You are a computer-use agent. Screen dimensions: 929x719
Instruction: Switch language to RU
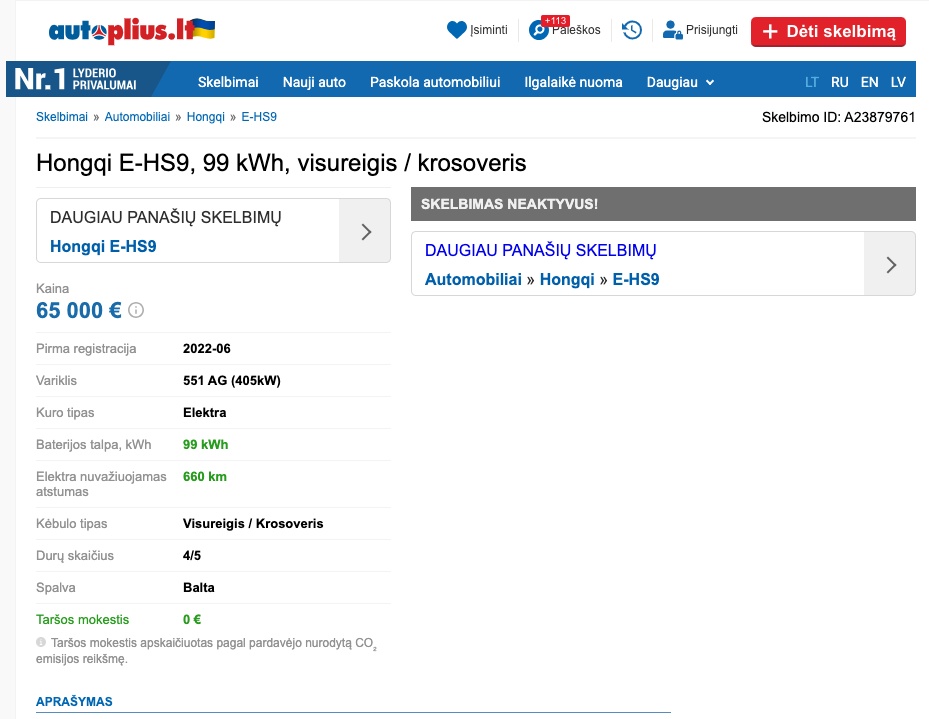coord(840,82)
